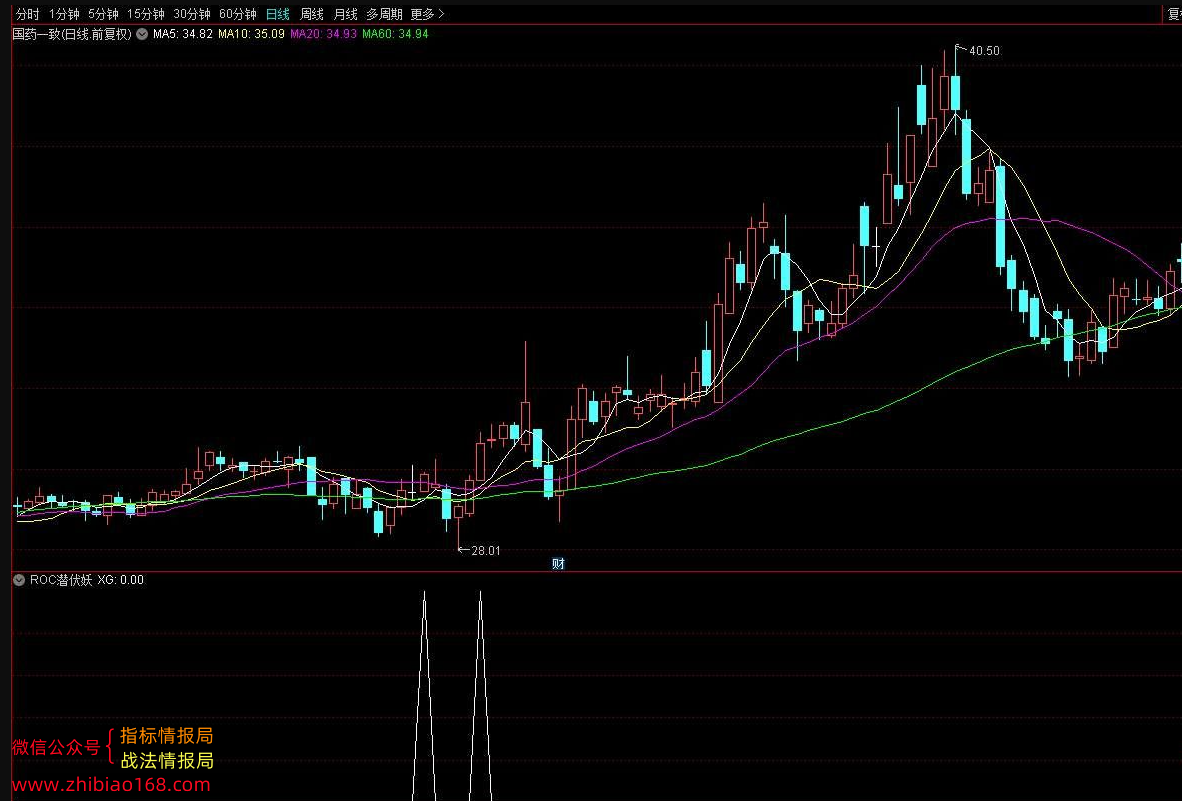This screenshot has width=1182, height=801.
Task: Open dropdown arrow beside 国药一致 title
Action: [x=142, y=34]
